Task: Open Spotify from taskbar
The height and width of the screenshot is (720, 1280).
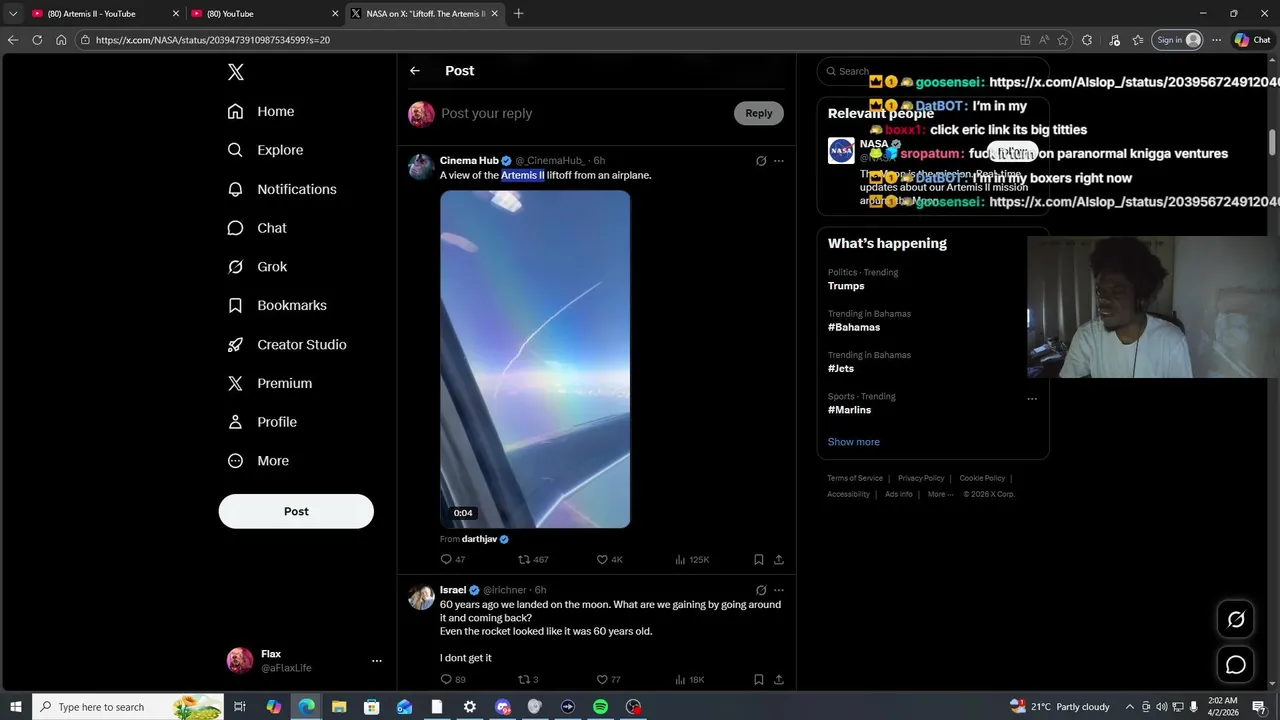Action: [x=600, y=707]
